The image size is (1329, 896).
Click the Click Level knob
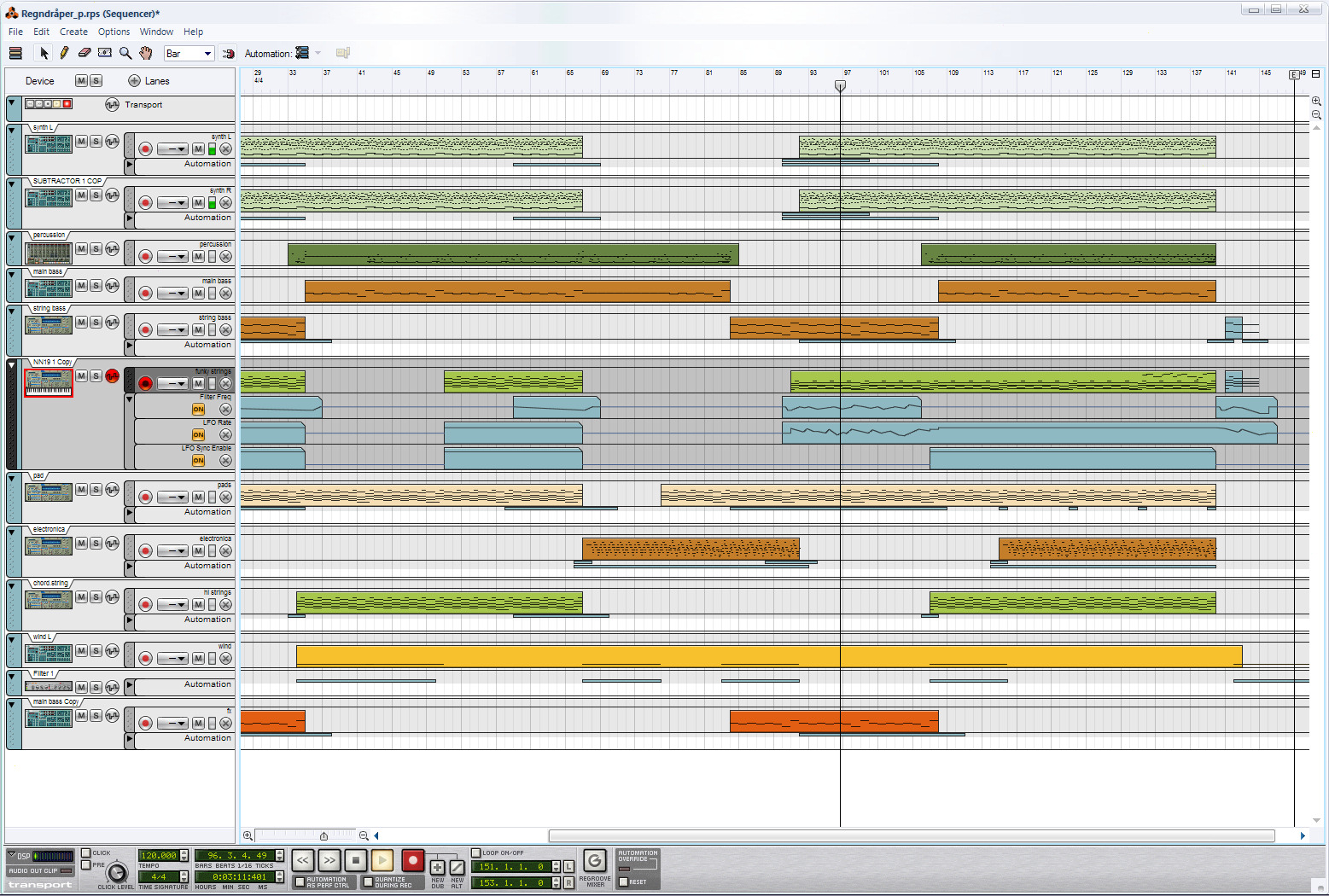pyautogui.click(x=116, y=872)
